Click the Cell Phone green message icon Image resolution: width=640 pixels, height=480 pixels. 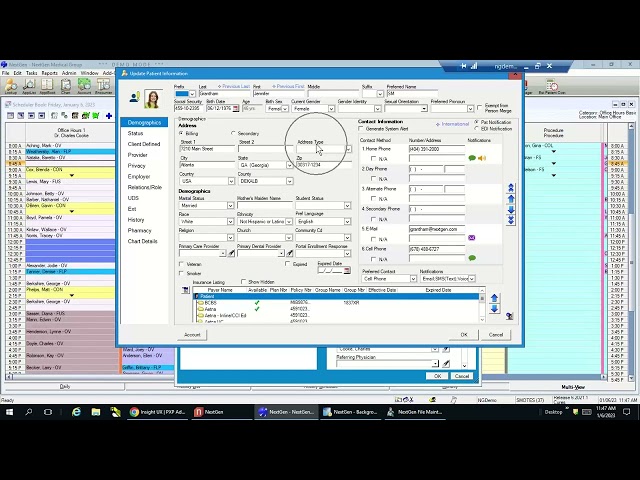click(472, 258)
